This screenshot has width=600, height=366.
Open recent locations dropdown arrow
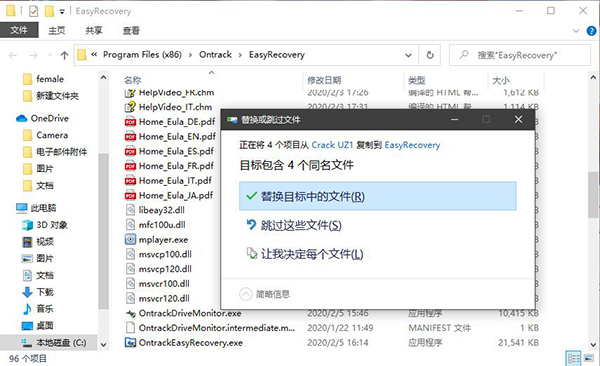[x=50, y=55]
